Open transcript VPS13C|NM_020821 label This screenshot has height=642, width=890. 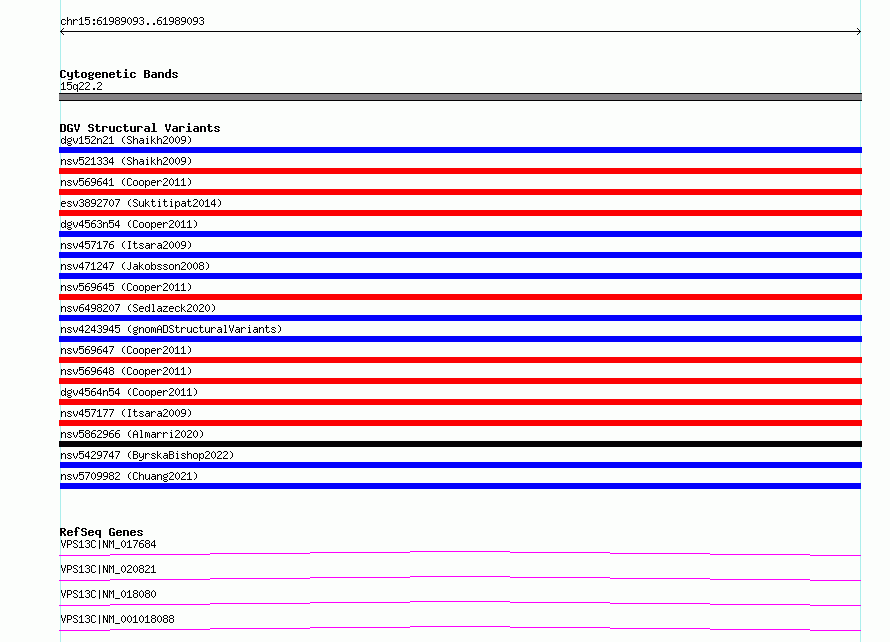click(x=108, y=569)
